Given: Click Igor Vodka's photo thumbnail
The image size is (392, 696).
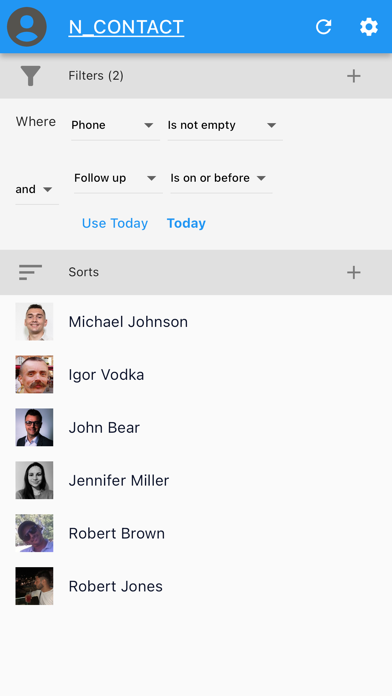Looking at the screenshot, I should tap(34, 374).
